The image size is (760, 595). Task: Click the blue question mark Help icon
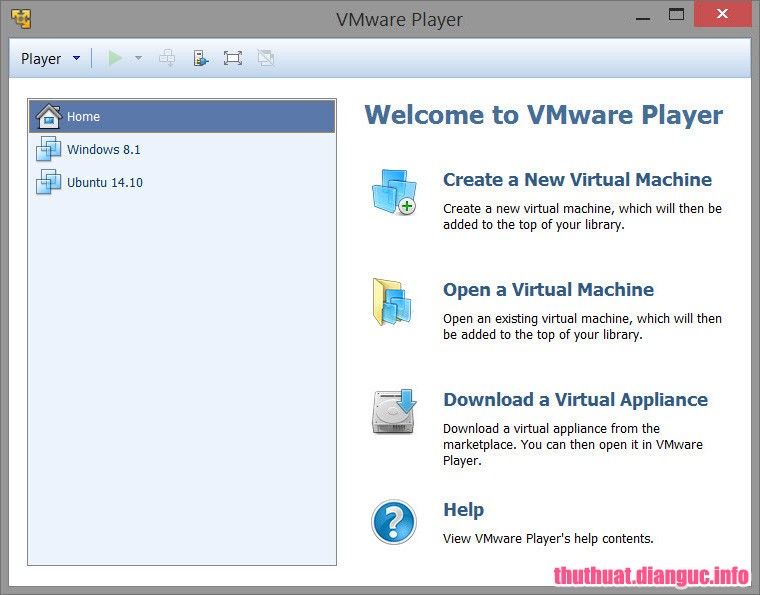point(394,522)
